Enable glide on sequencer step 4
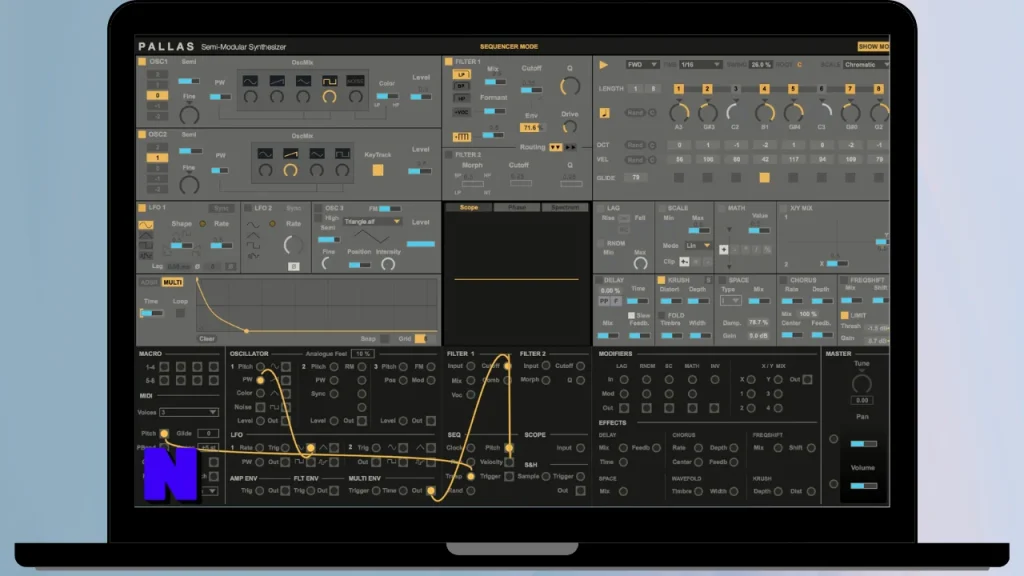 pos(764,177)
